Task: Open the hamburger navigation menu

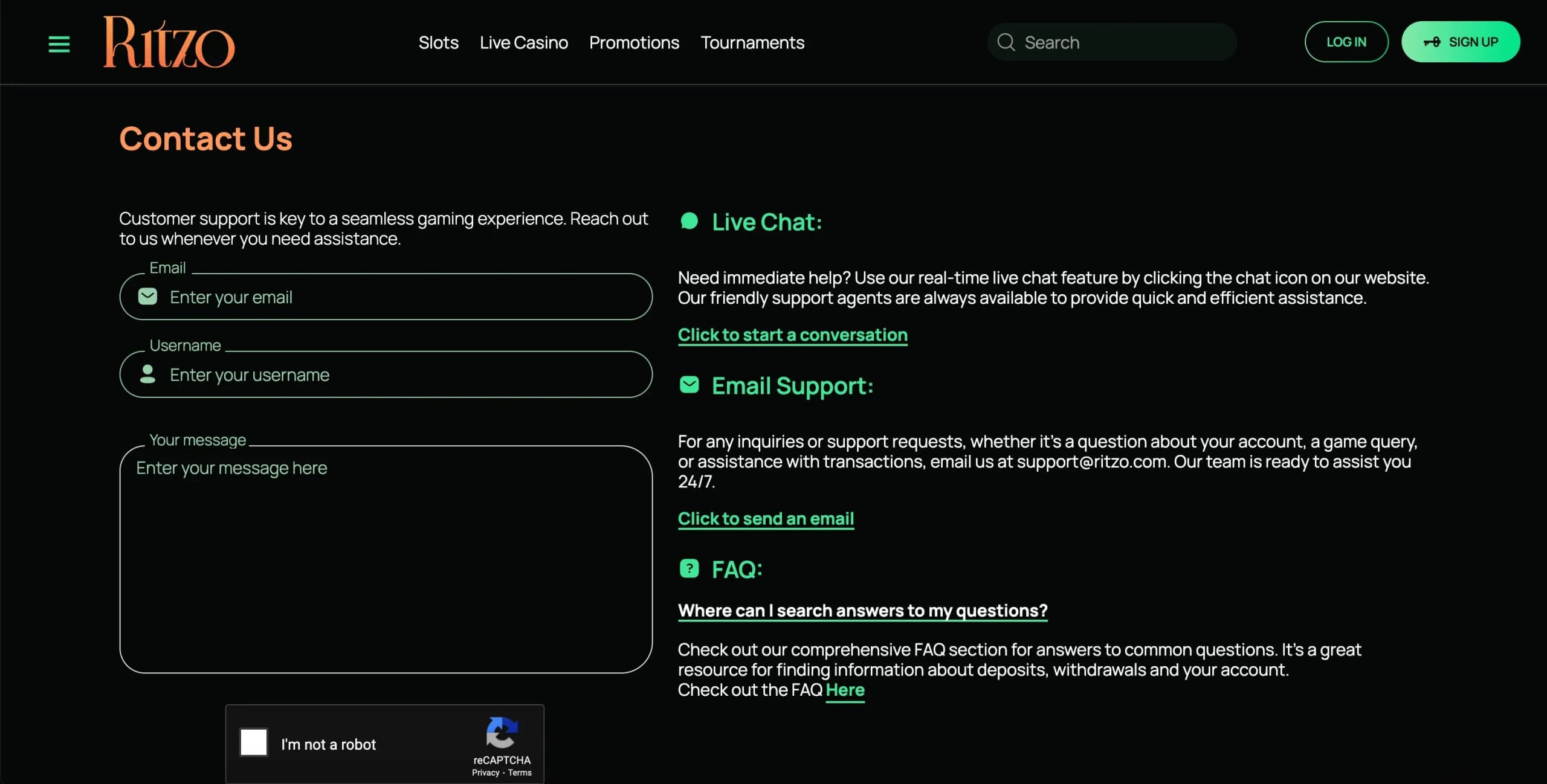Action: [58, 43]
